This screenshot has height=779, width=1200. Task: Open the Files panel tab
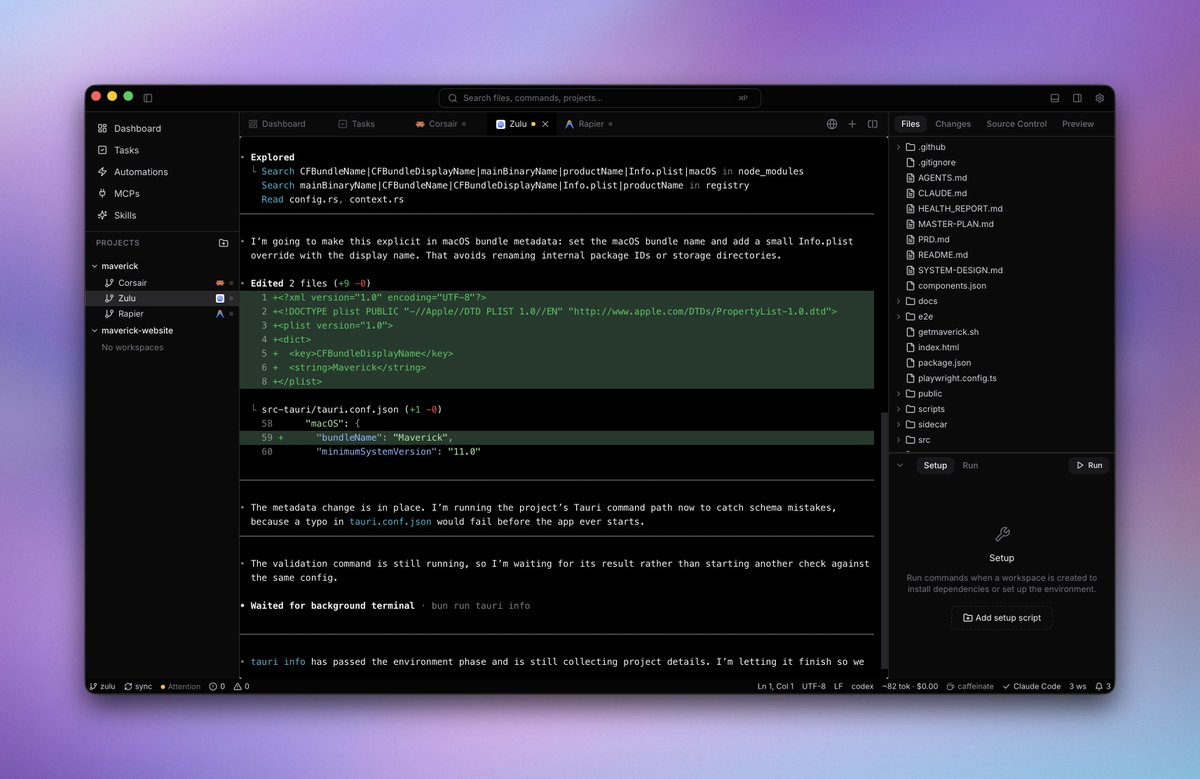(x=910, y=124)
